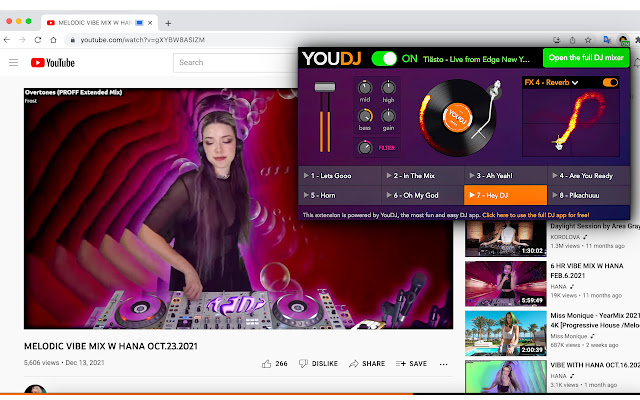Adjust the high EQ knob
Screen dimensions: 640x400
pos(388,88)
